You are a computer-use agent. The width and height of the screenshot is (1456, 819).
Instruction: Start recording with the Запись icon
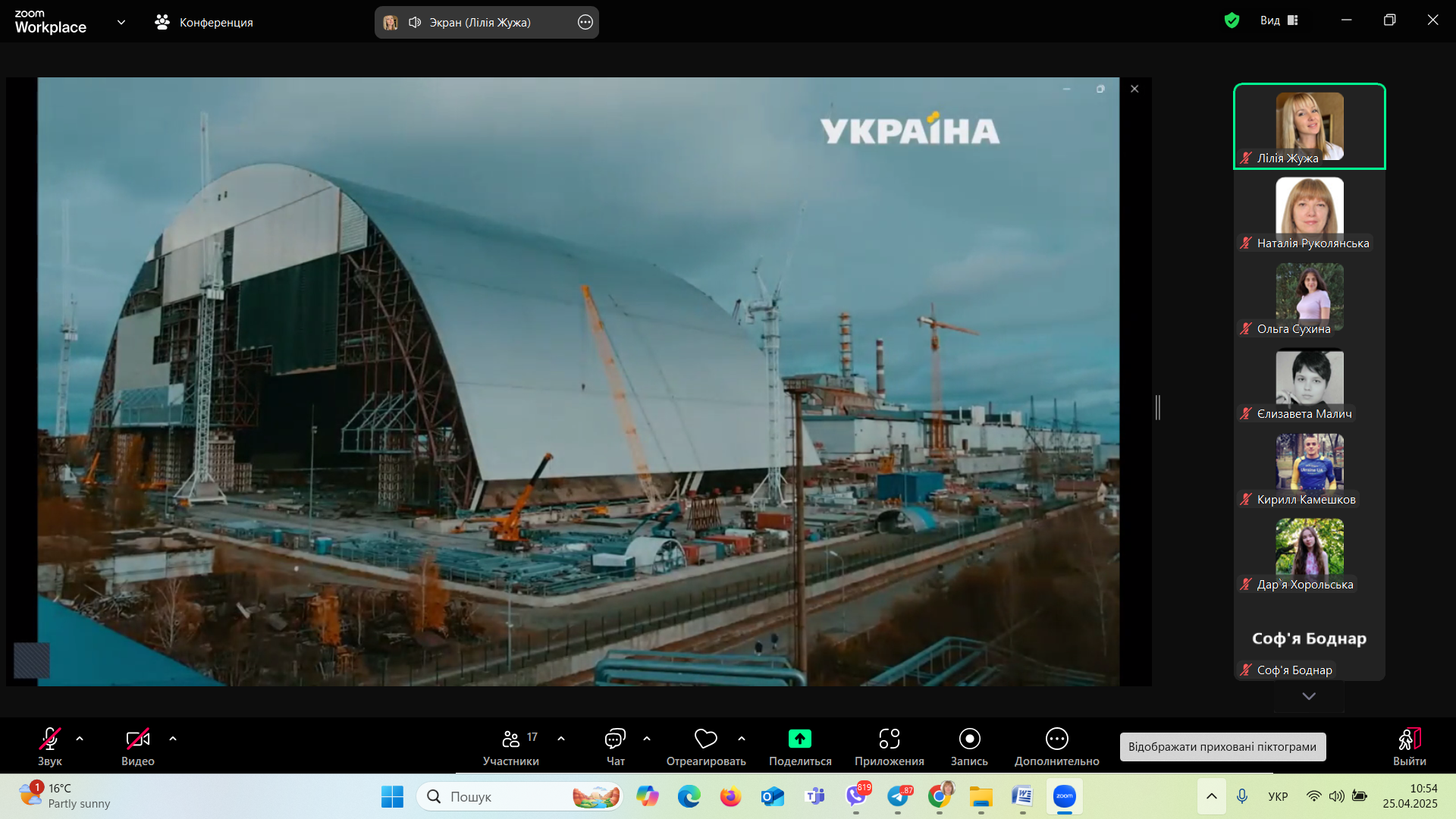969,739
